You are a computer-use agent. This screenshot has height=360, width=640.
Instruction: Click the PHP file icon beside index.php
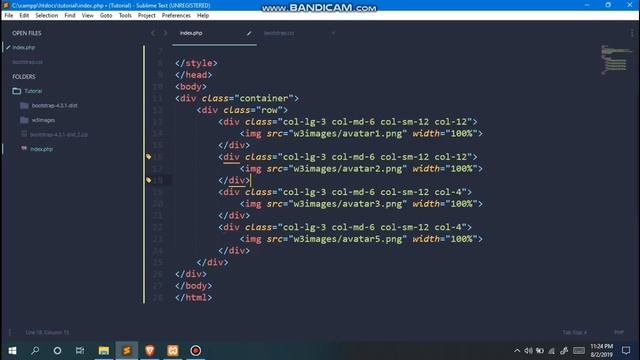[24, 149]
